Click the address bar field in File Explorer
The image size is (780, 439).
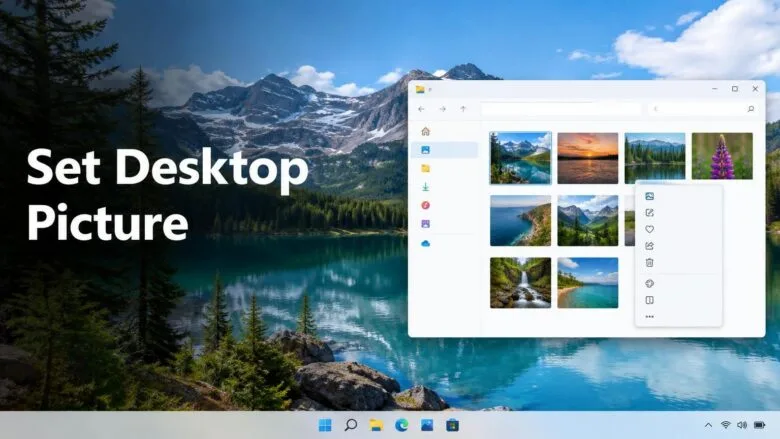(561, 109)
